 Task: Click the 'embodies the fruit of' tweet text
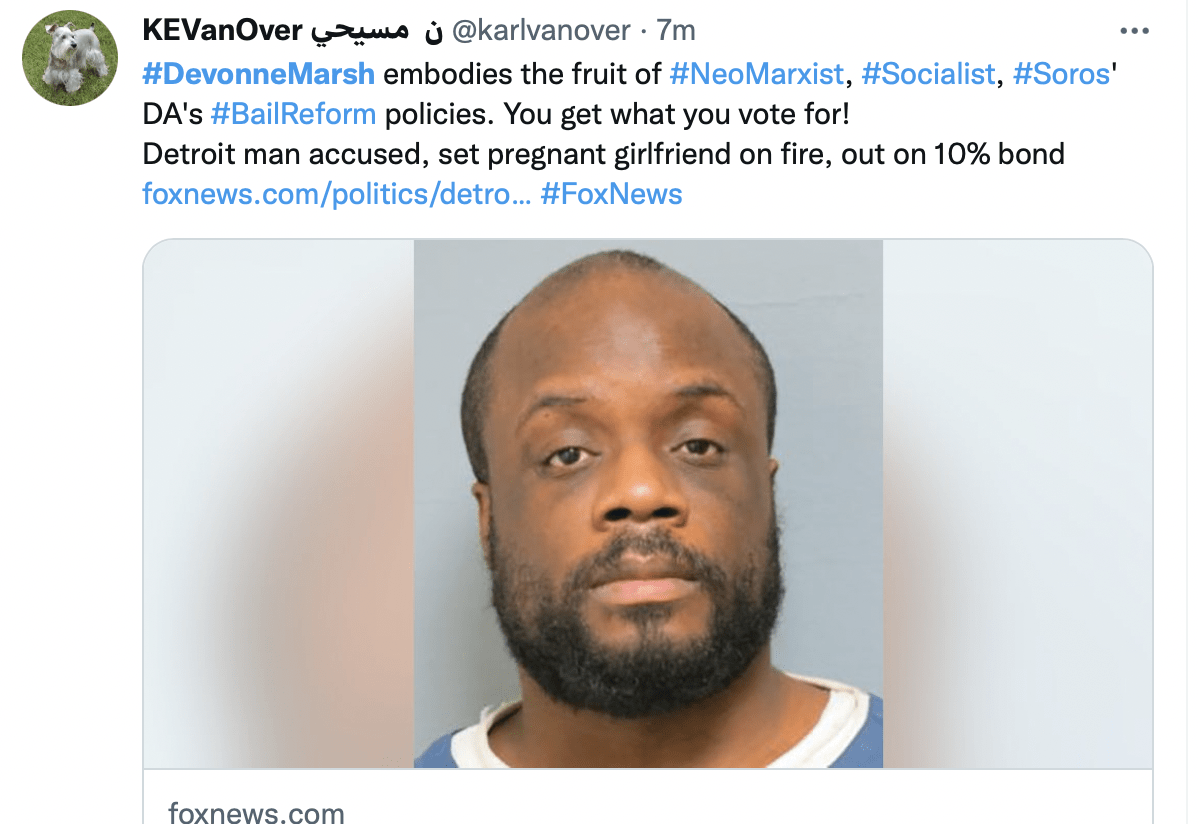coord(522,74)
